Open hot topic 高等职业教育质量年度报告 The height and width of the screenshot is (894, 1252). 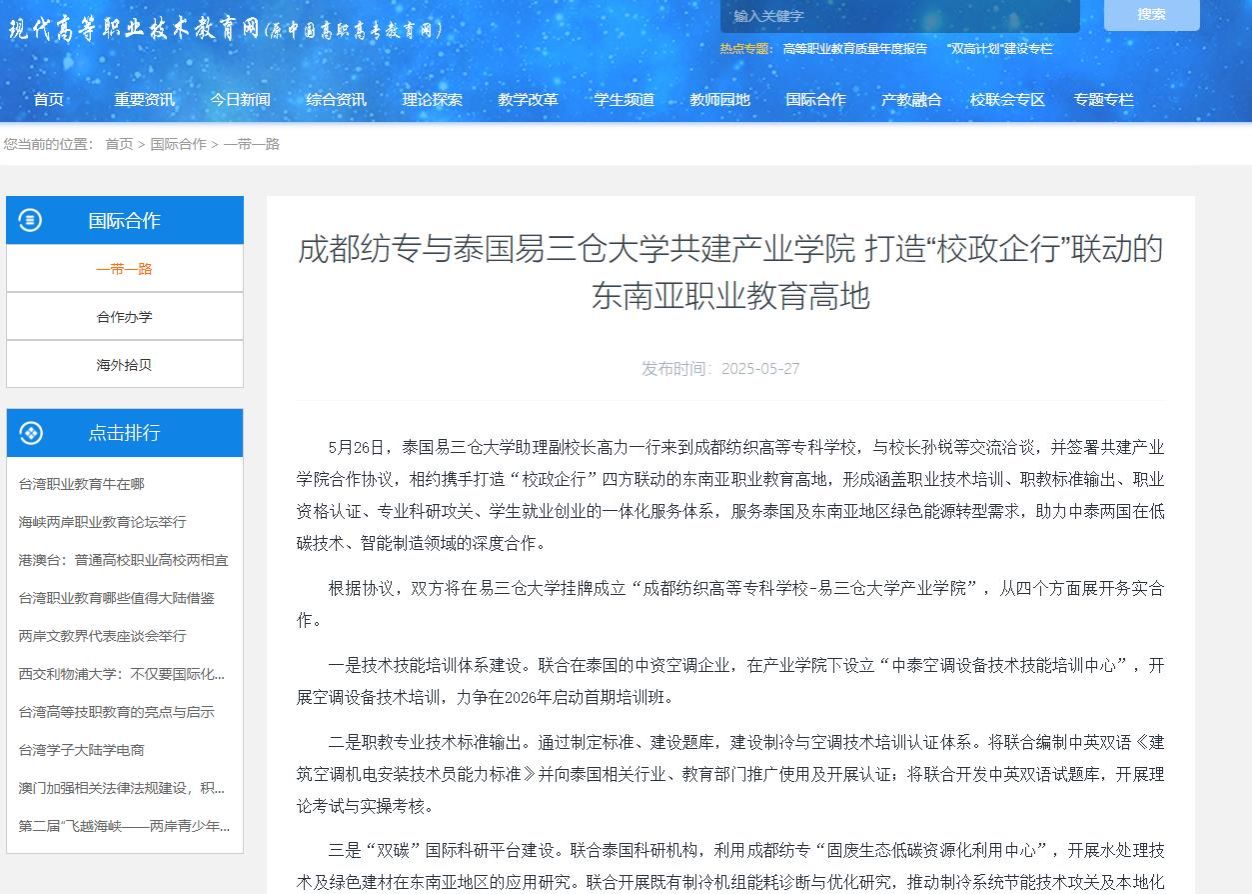(x=855, y=48)
